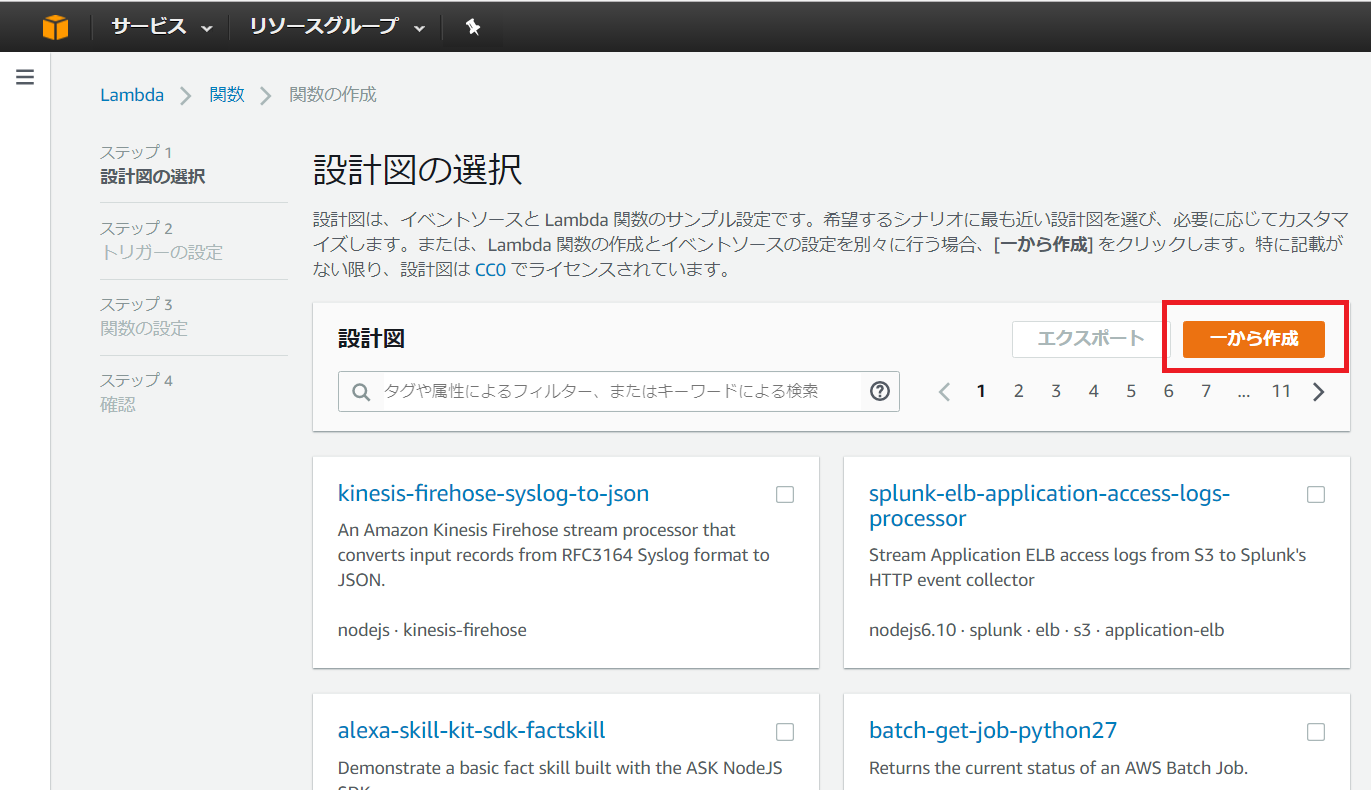Open splunk-elb-application-access-logs-processor blueprint

click(x=1049, y=506)
